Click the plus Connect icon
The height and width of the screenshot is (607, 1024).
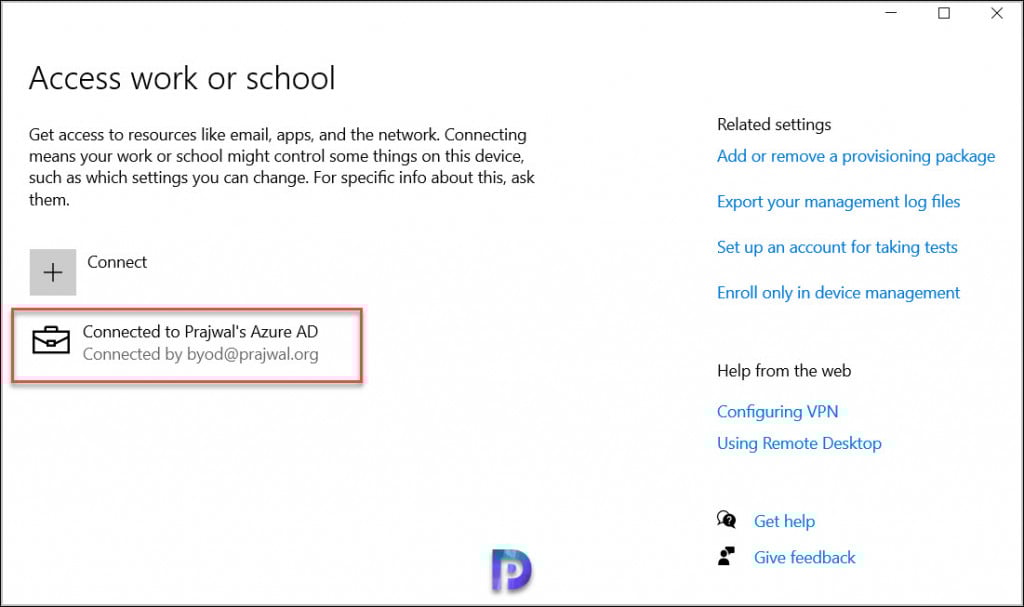click(53, 272)
